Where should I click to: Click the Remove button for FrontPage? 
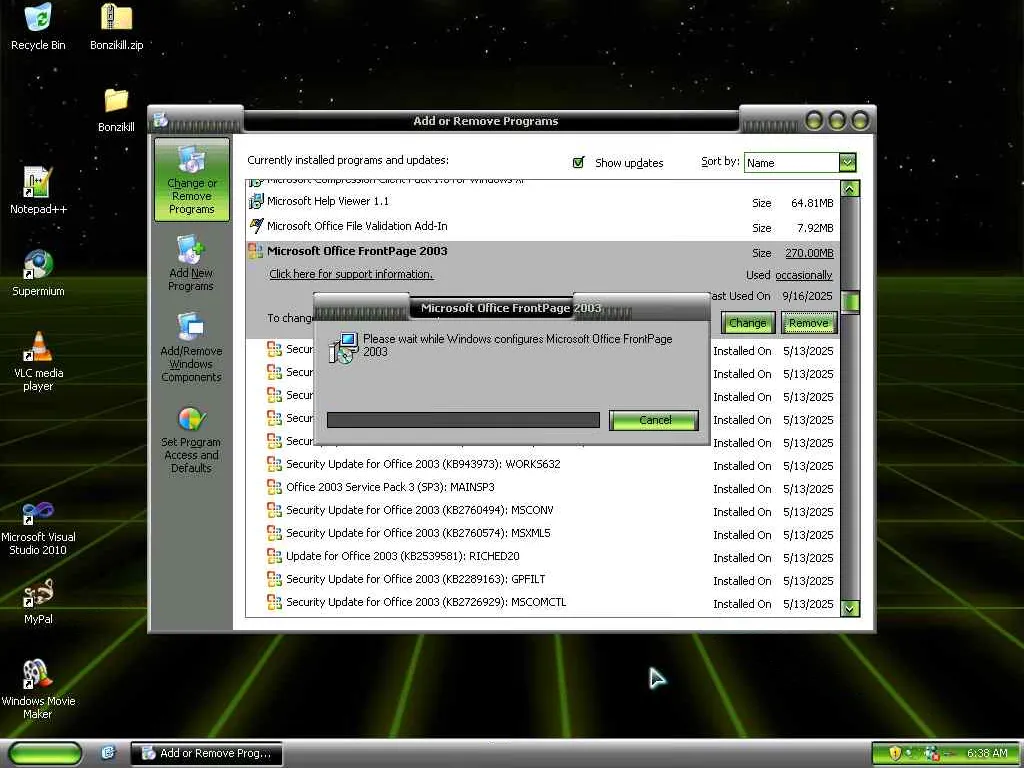tap(808, 323)
